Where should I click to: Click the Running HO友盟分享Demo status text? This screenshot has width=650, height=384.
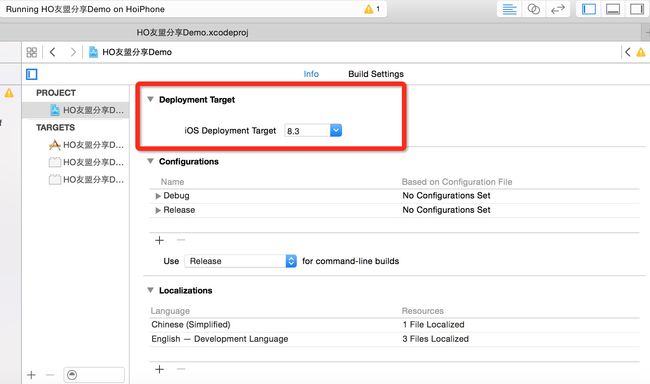pyautogui.click(x=85, y=9)
